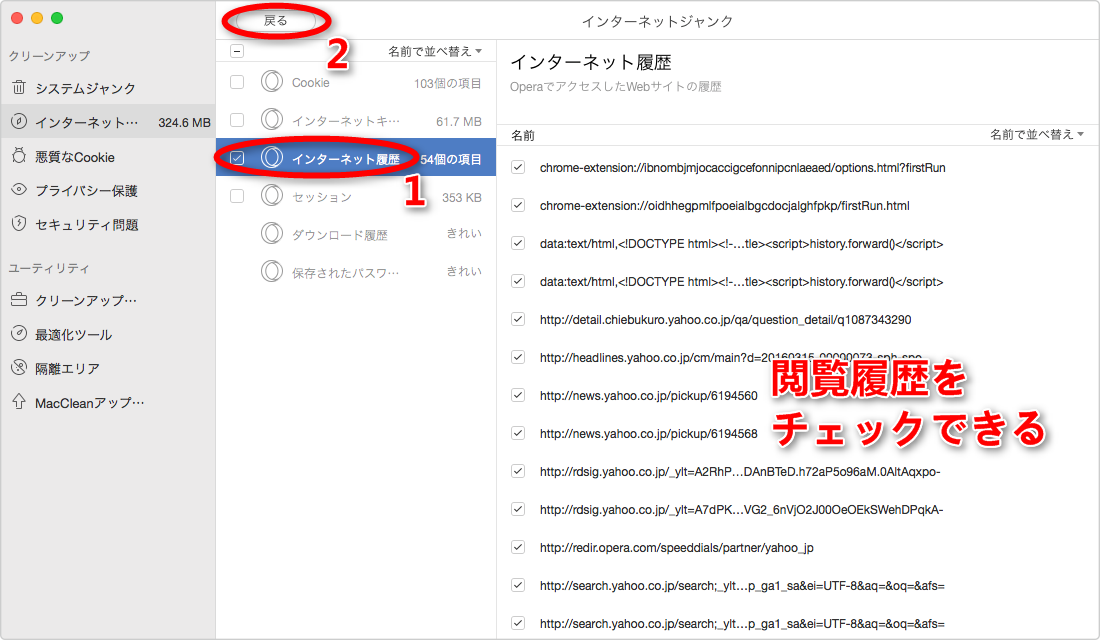Image resolution: width=1100 pixels, height=640 pixels.
Task: Uncheck the chiebukuro.yahoo.co.jp question entry
Action: pyautogui.click(x=518, y=319)
